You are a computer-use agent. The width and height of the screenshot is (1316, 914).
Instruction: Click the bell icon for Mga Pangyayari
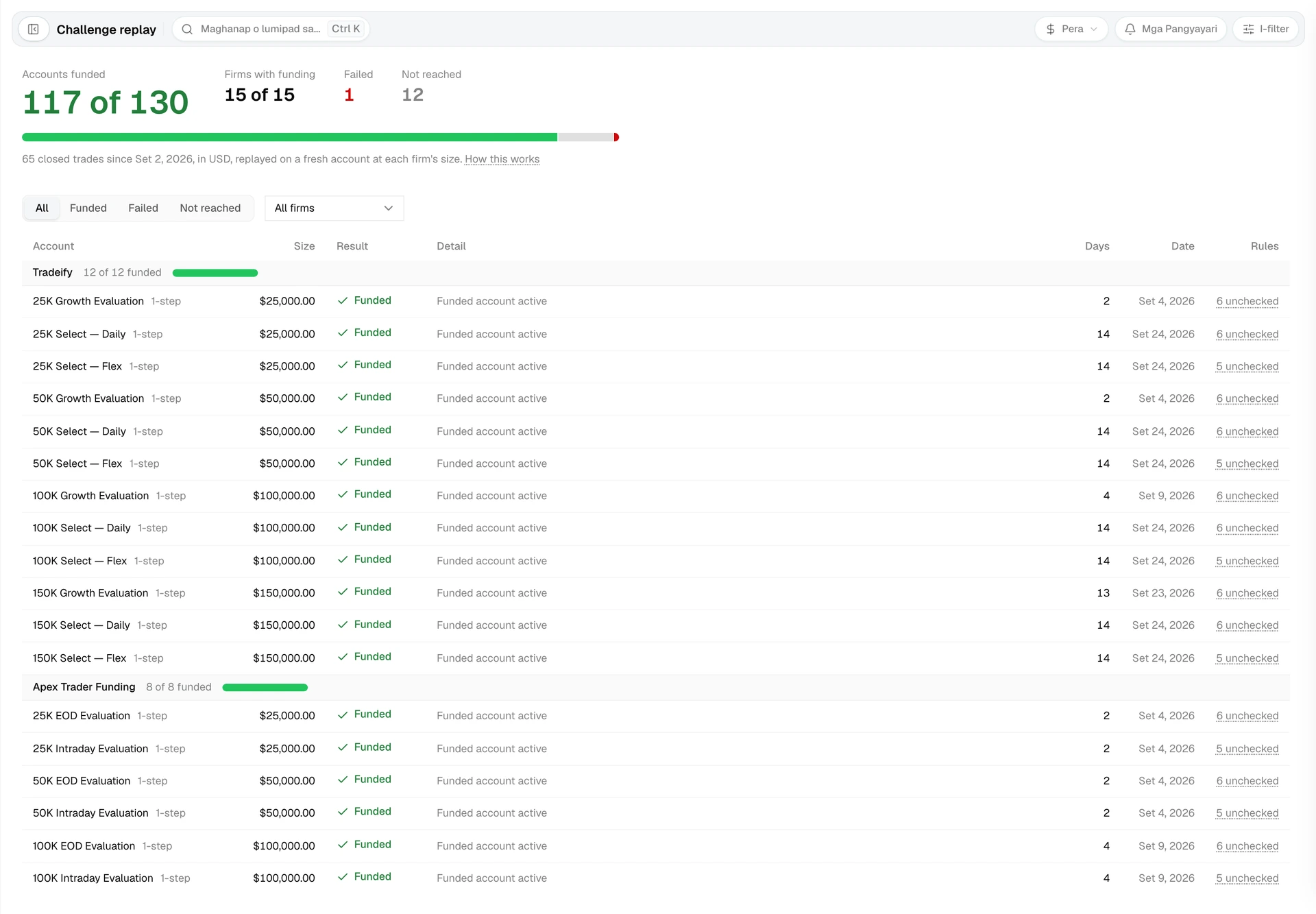coord(1130,29)
